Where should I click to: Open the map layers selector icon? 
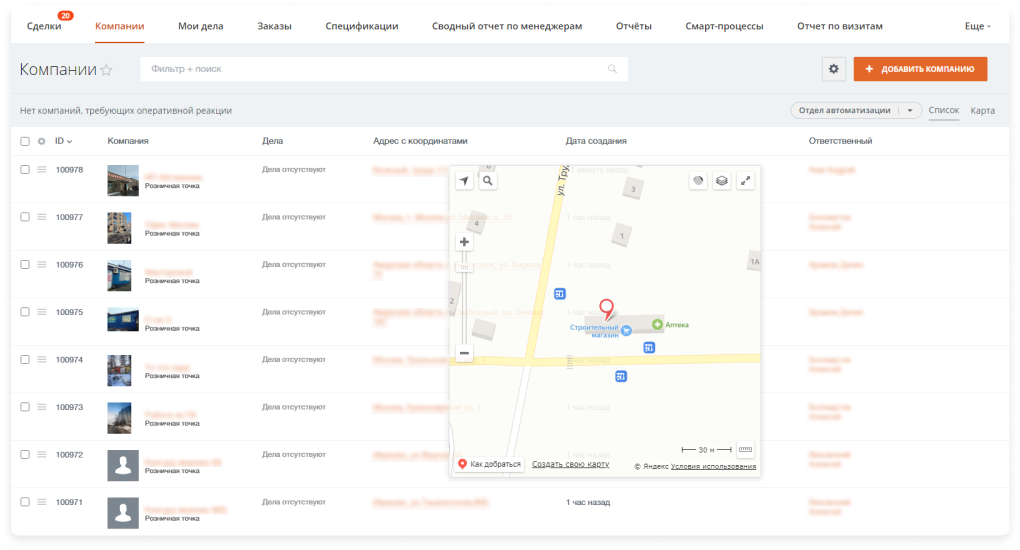coord(721,181)
